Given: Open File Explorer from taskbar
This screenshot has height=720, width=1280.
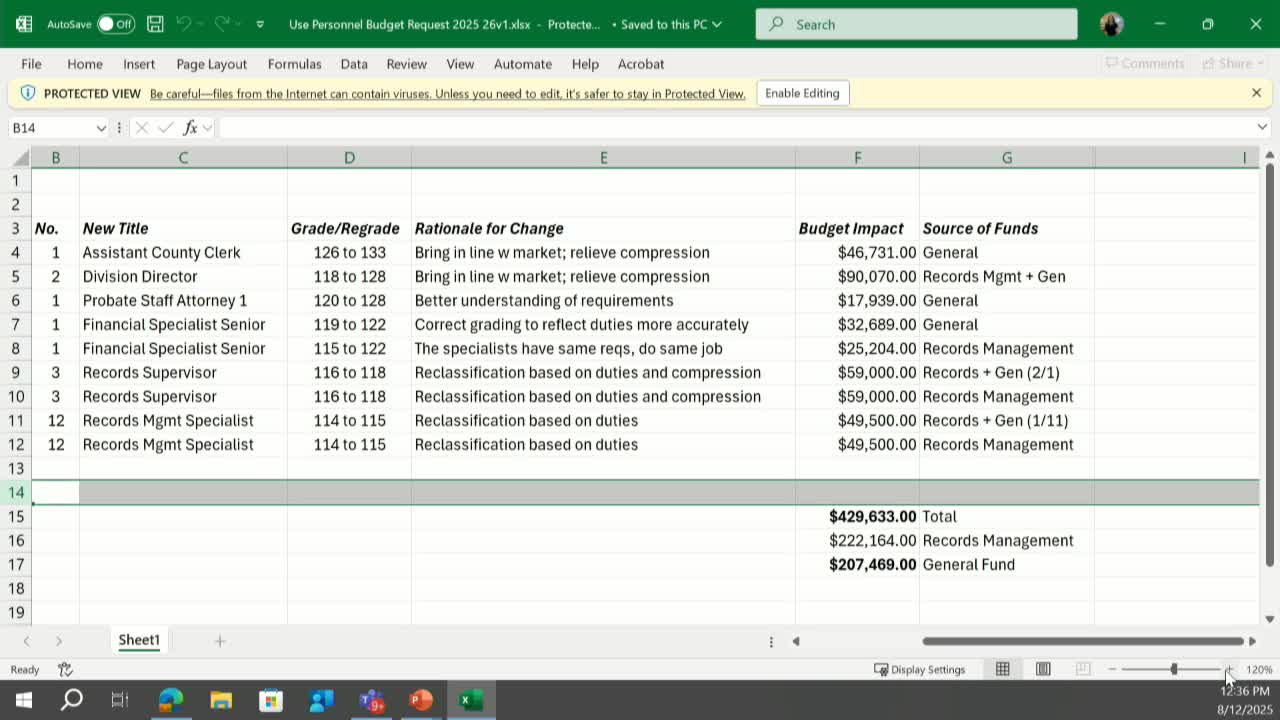Looking at the screenshot, I should pyautogui.click(x=221, y=700).
